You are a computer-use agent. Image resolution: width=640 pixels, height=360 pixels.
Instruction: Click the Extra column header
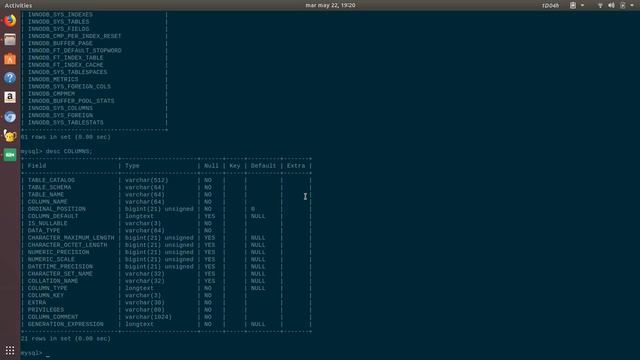tap(296, 166)
